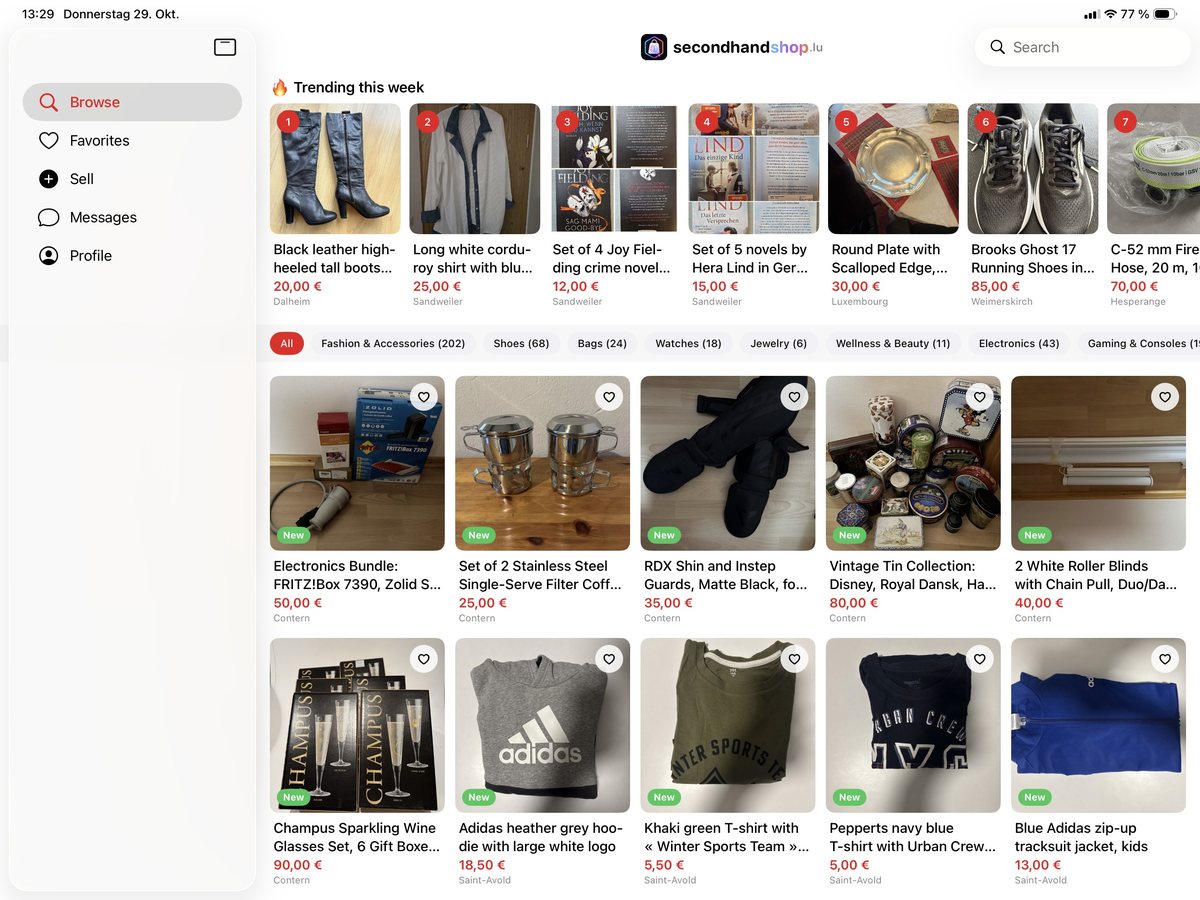Click the Favorites heart icon in sidebar
This screenshot has height=900, width=1200.
[48, 141]
